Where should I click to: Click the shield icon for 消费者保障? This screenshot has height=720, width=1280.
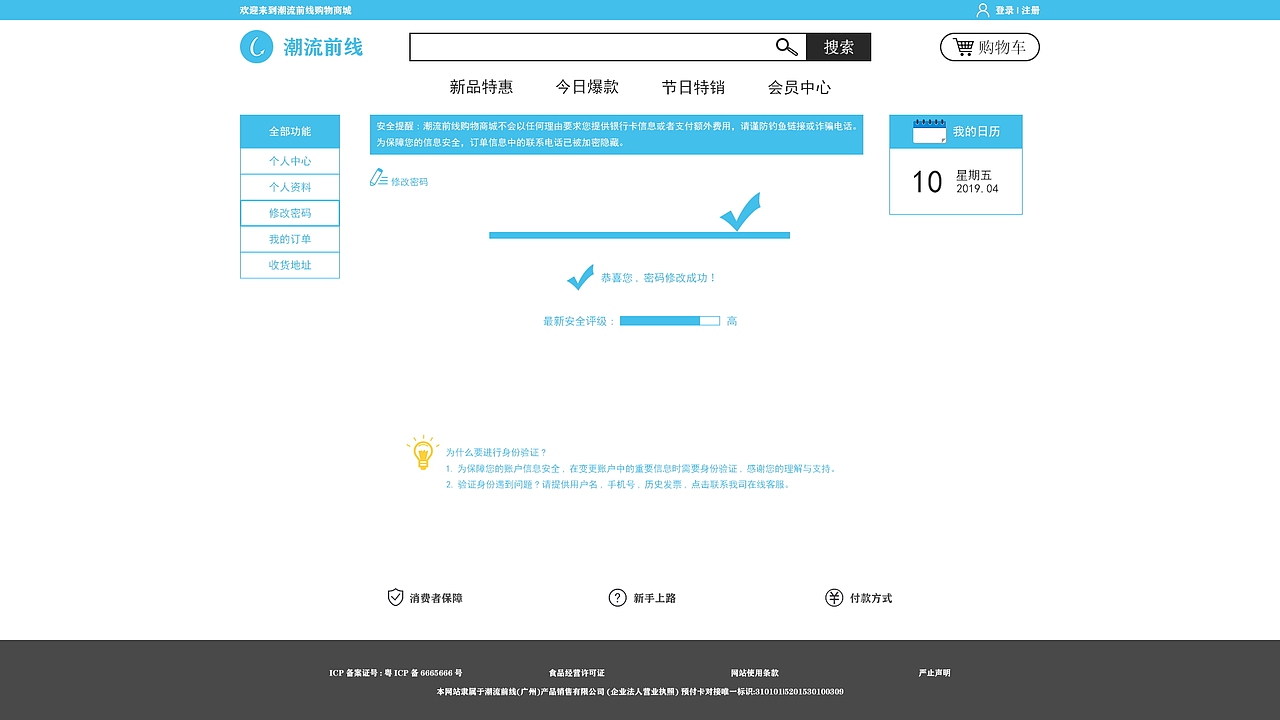tap(392, 597)
